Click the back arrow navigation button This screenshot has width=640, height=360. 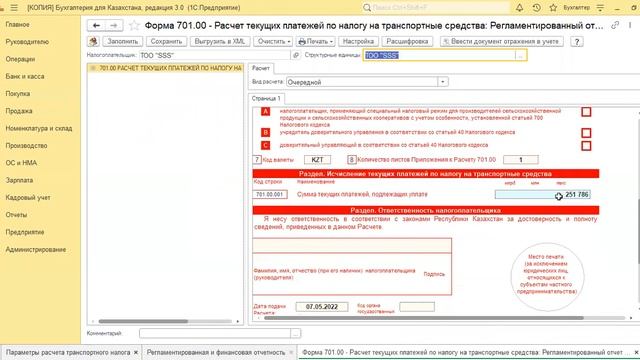click(96, 25)
